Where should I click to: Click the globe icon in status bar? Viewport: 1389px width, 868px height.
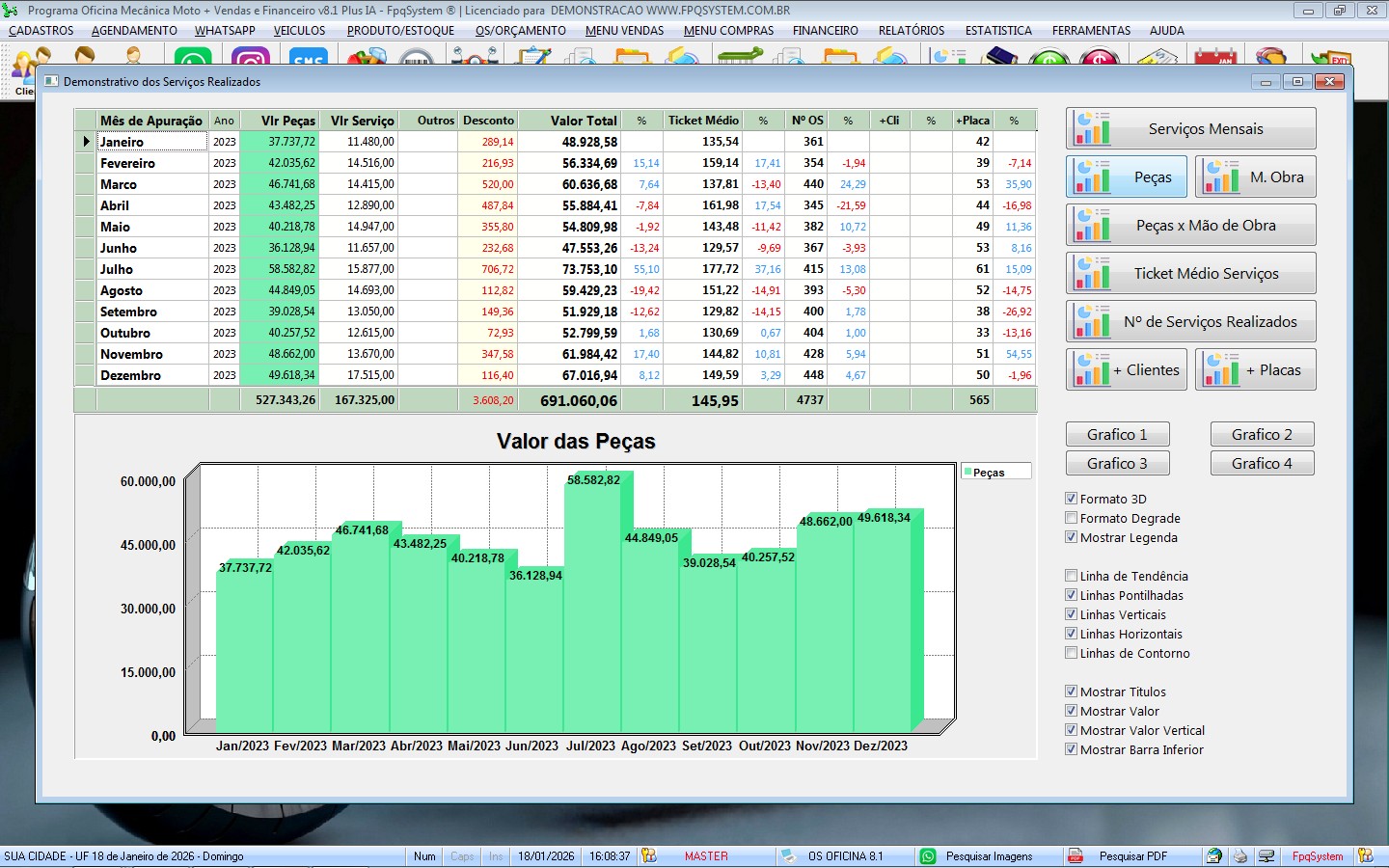(1214, 856)
